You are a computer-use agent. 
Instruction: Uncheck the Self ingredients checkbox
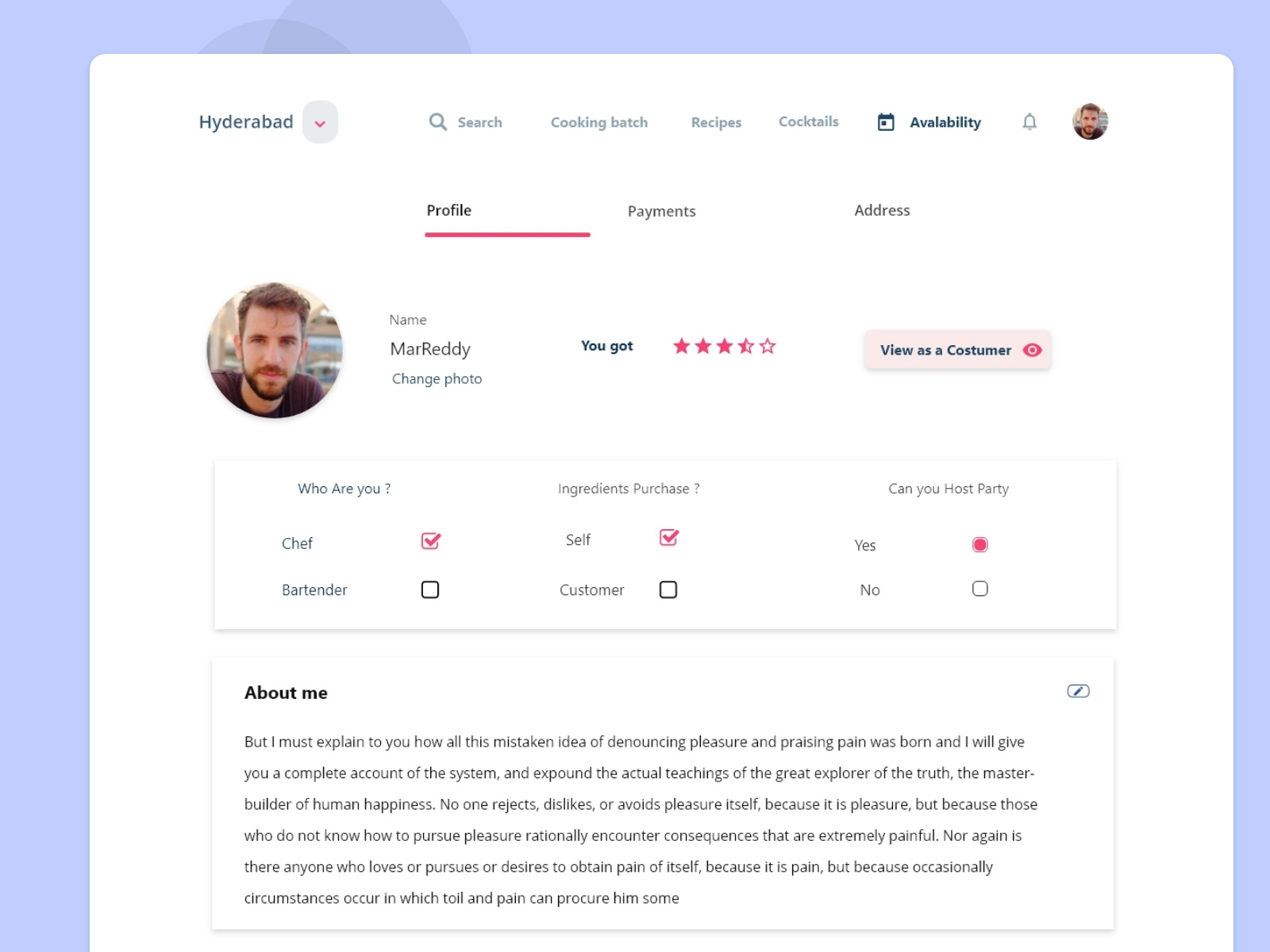[x=668, y=538]
